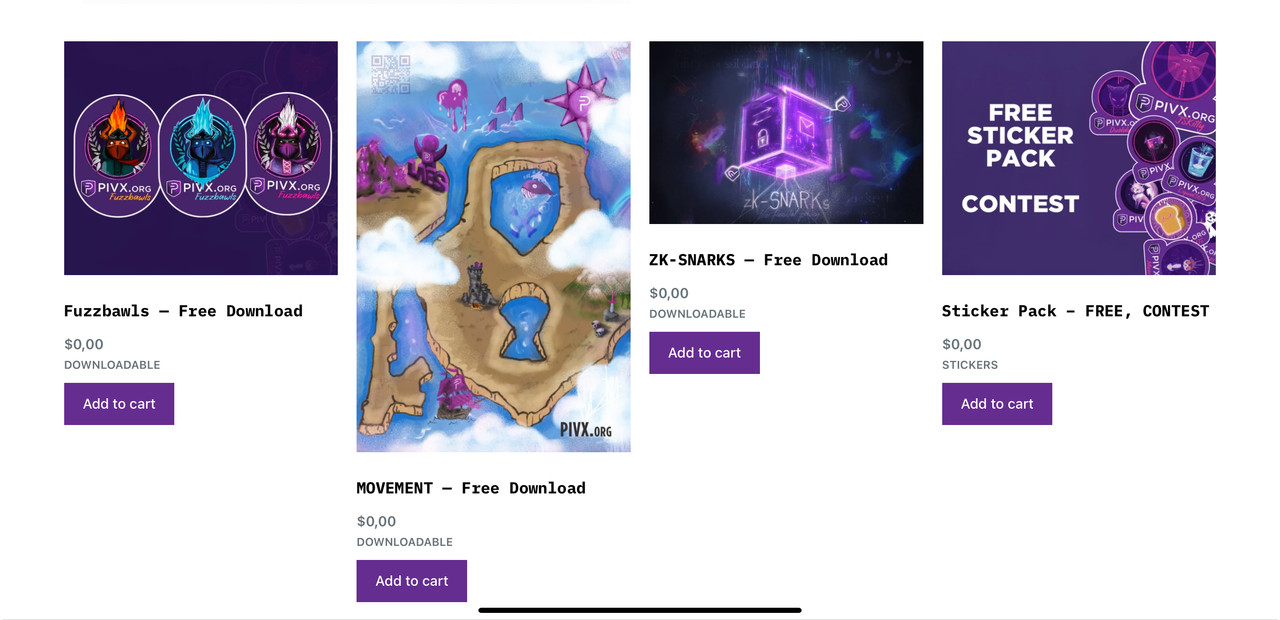Screen dimensions: 1280x620
Task: Click DOWNLOADABLE category under MOVEMENT
Action: pyautogui.click(x=405, y=542)
